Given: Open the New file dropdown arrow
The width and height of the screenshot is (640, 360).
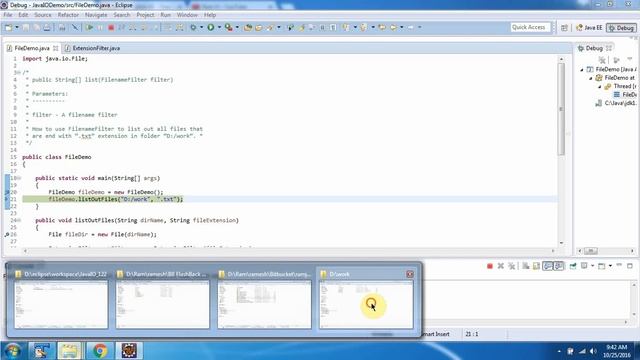Looking at the screenshot, I should coord(17,27).
